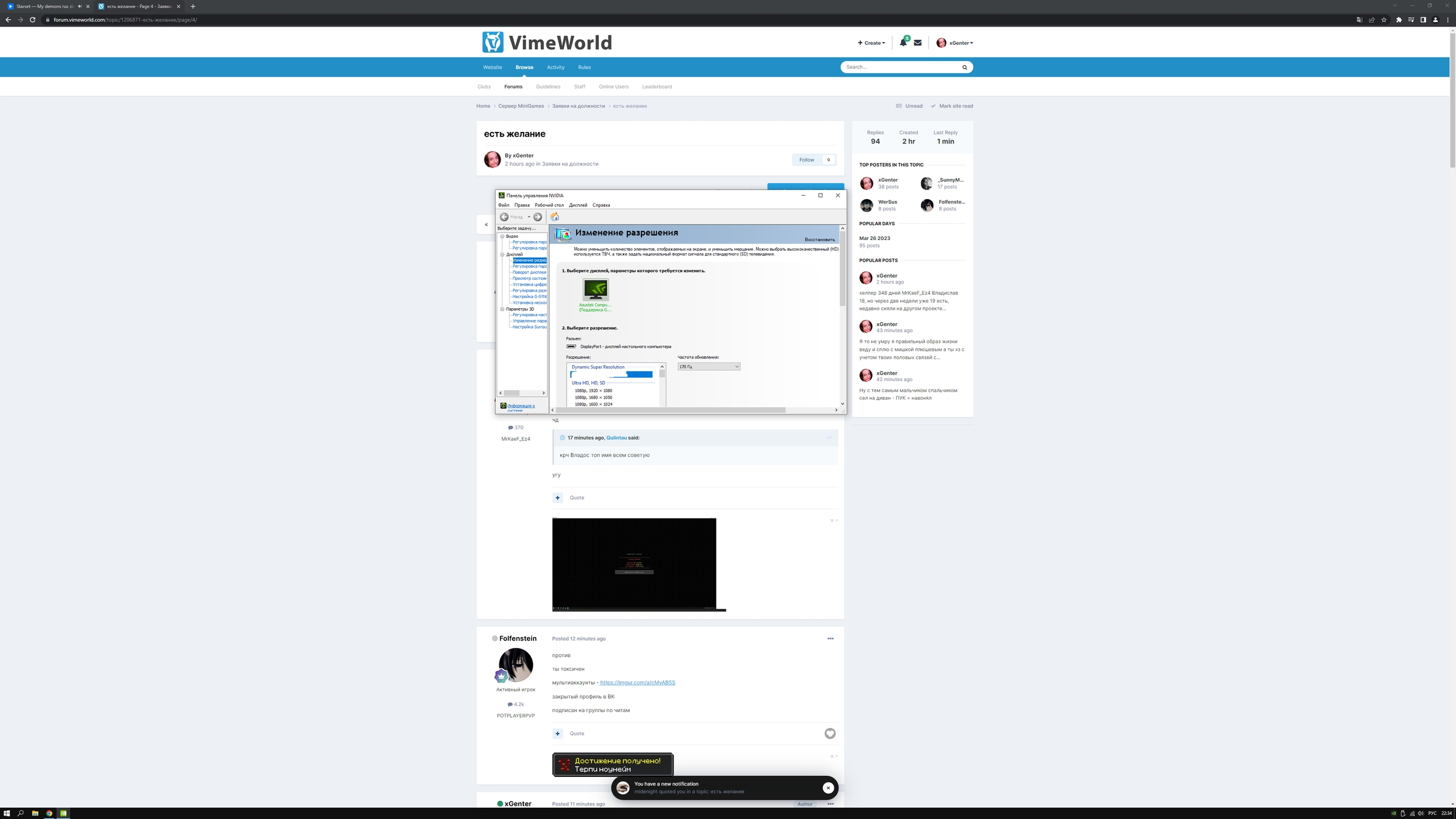
Task: Open the three-dots menu on Folfenstein's post
Action: click(x=830, y=639)
